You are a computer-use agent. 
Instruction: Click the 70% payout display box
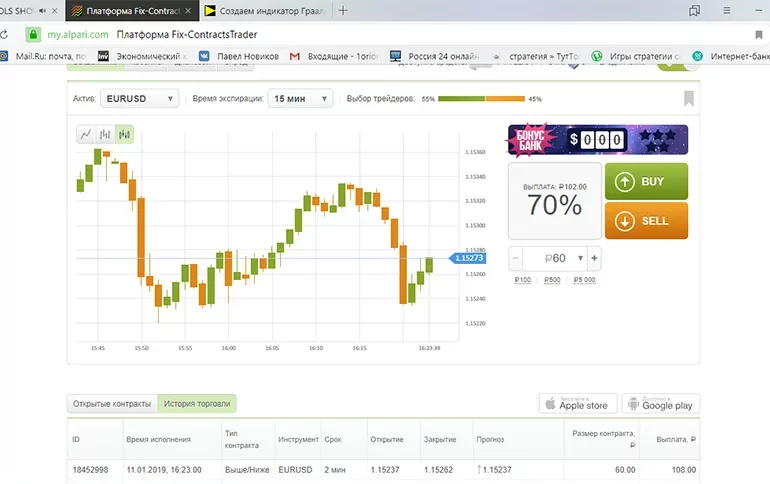point(554,201)
